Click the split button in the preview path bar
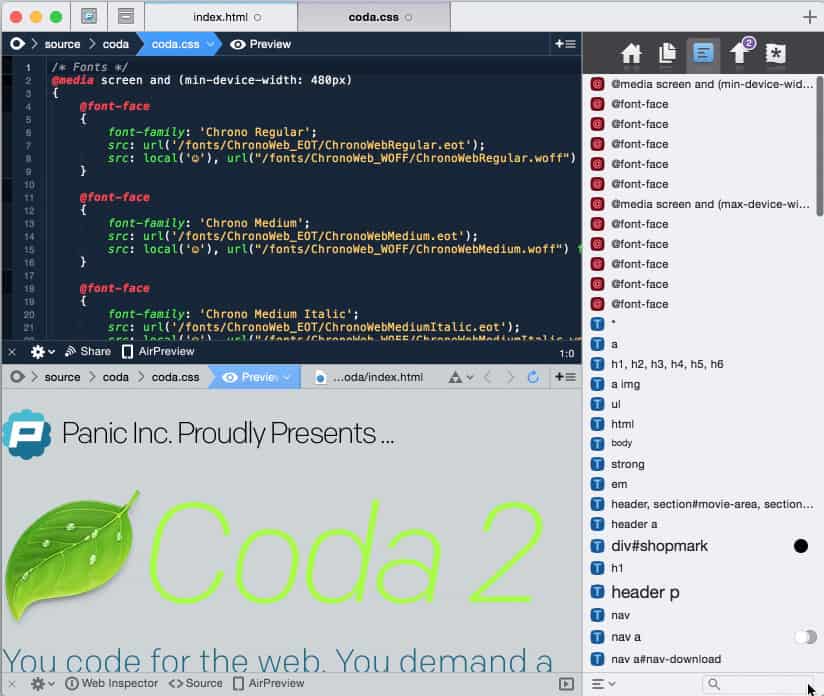824x696 pixels. (565, 377)
